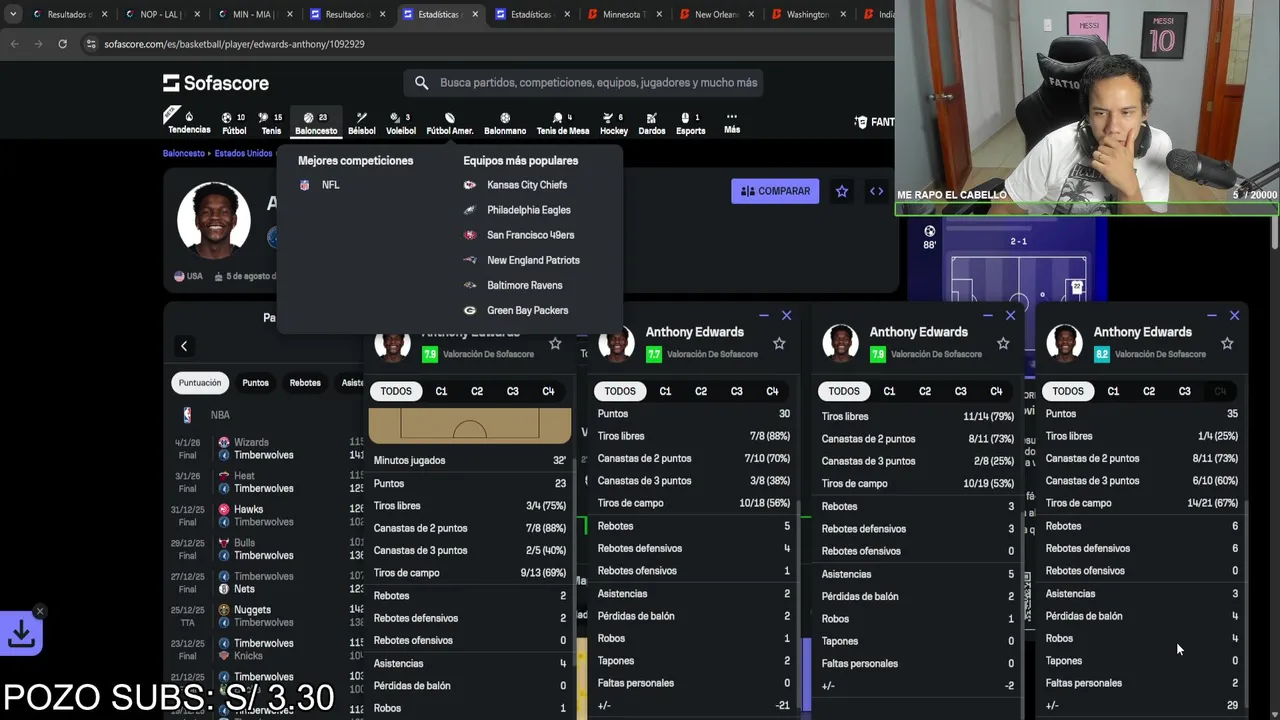Select C1 quarter in the 23-point card
This screenshot has width=1280, height=720.
pyautogui.click(x=441, y=391)
